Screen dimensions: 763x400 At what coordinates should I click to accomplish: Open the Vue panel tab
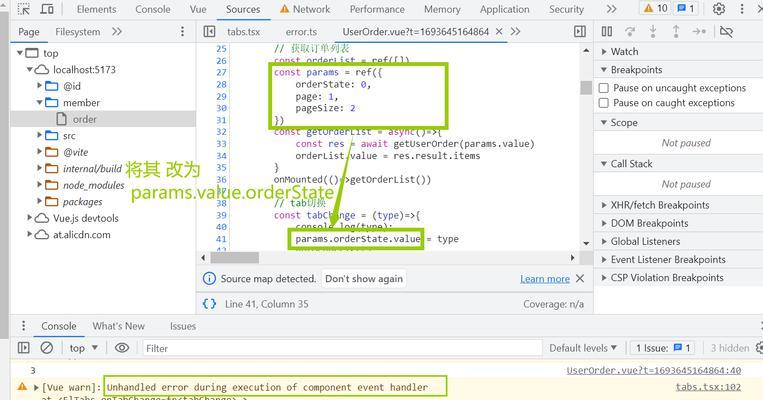point(198,9)
